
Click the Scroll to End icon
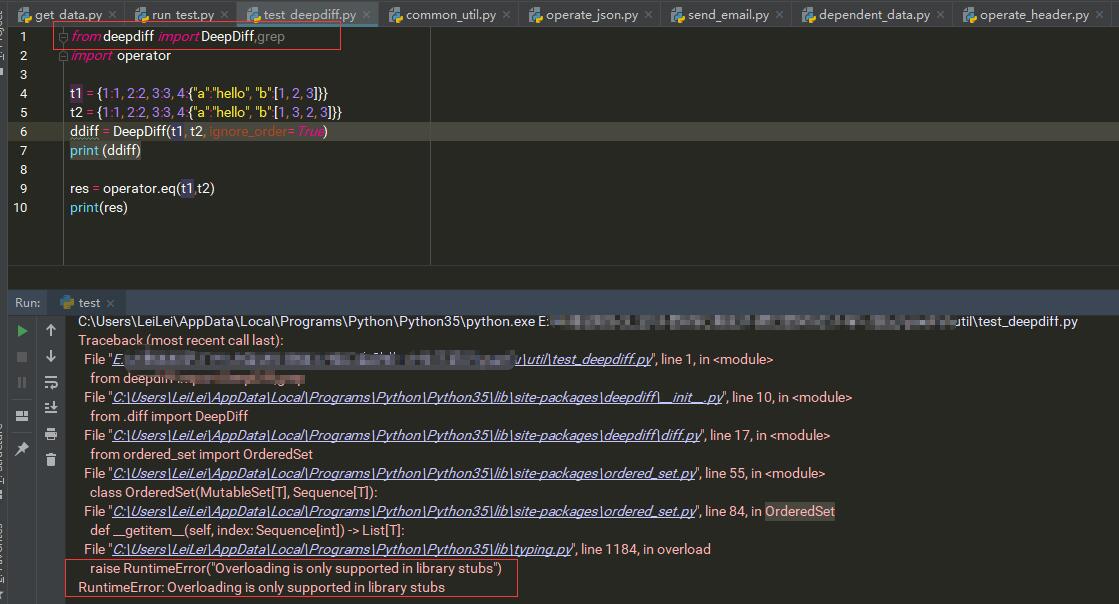(51, 408)
